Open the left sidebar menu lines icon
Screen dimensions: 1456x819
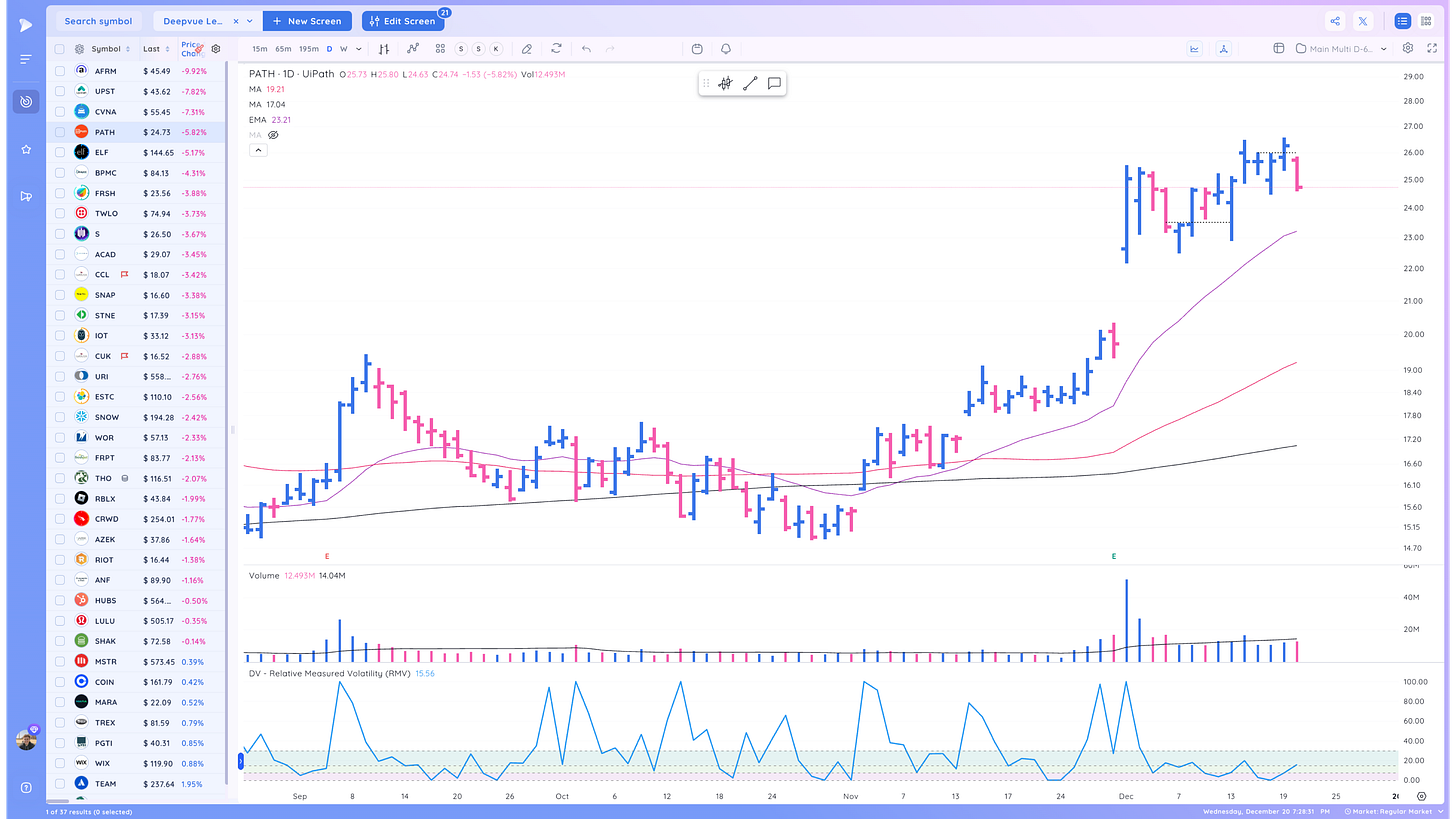[26, 60]
